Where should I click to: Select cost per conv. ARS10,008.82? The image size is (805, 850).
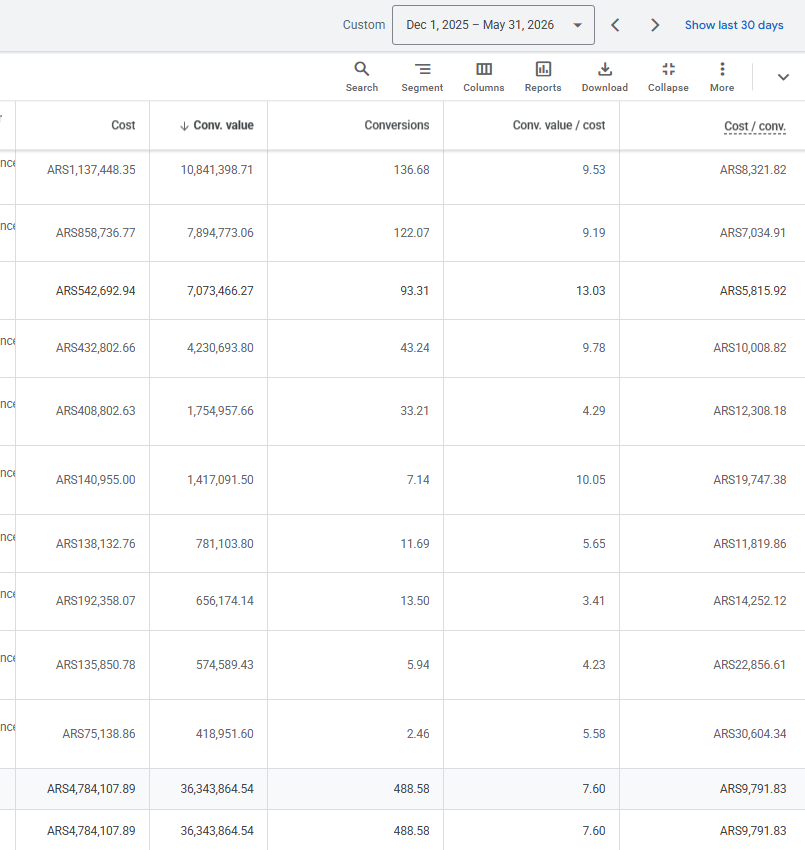pos(750,347)
